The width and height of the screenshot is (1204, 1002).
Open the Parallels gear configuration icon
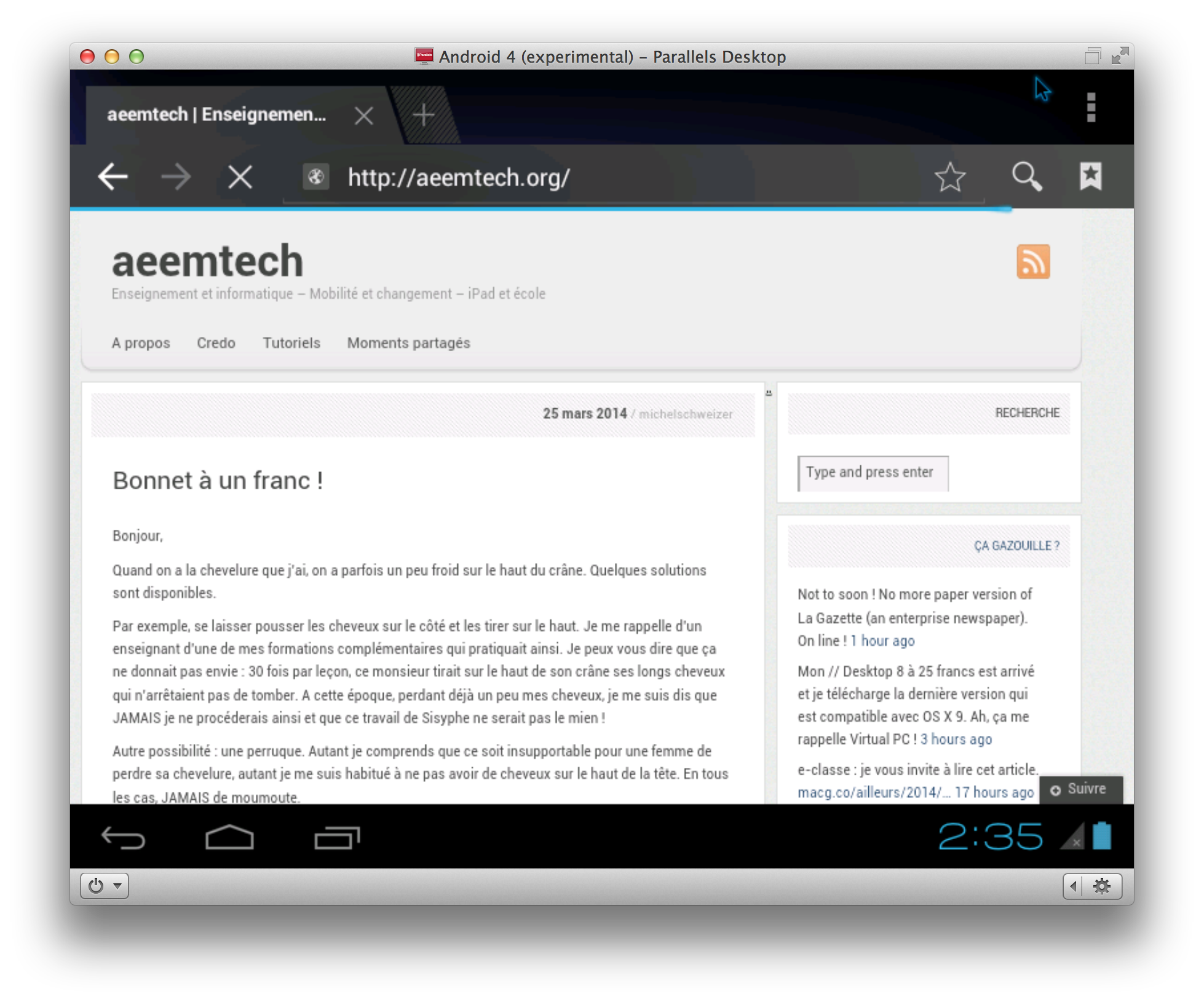(1102, 886)
